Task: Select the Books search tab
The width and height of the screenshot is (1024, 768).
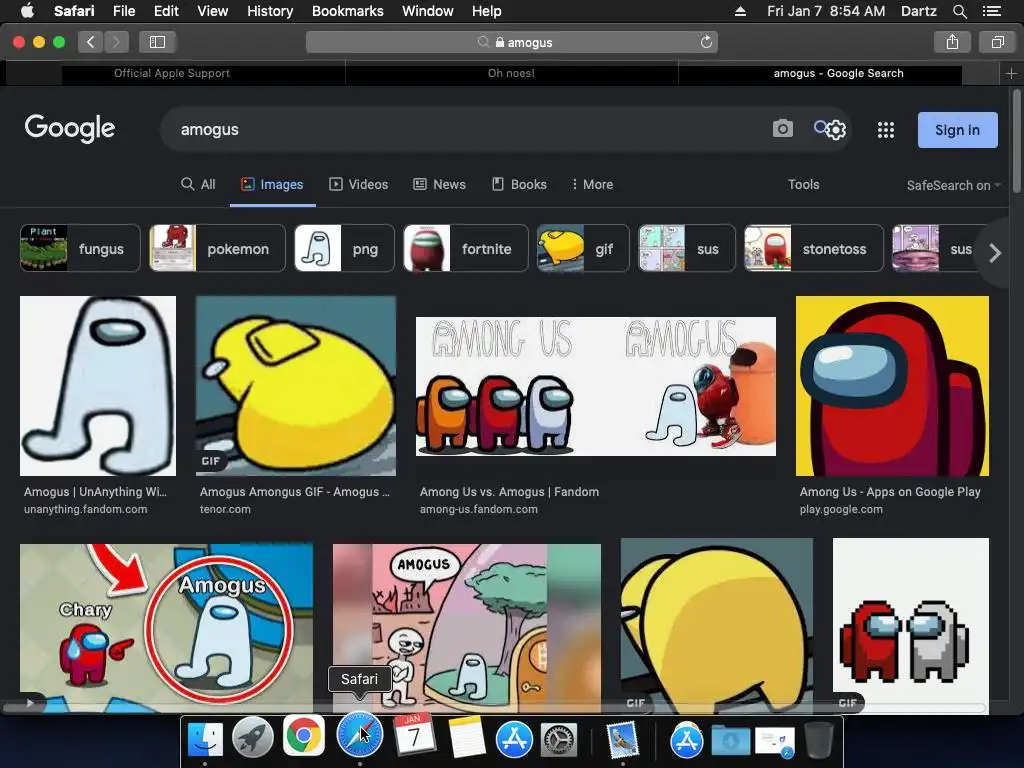Action: 519,185
